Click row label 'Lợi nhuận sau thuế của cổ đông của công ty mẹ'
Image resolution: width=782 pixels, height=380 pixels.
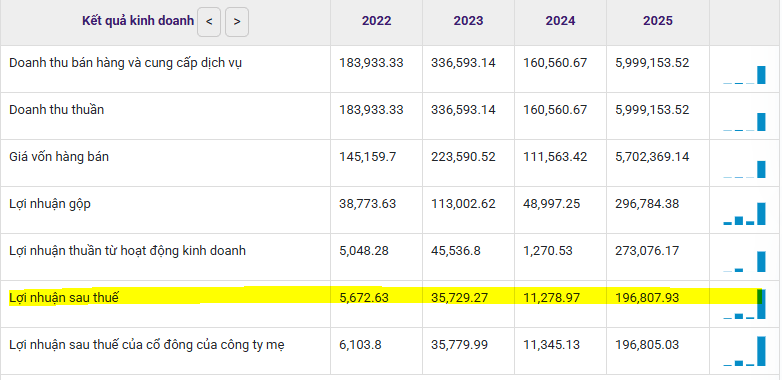tap(147, 345)
